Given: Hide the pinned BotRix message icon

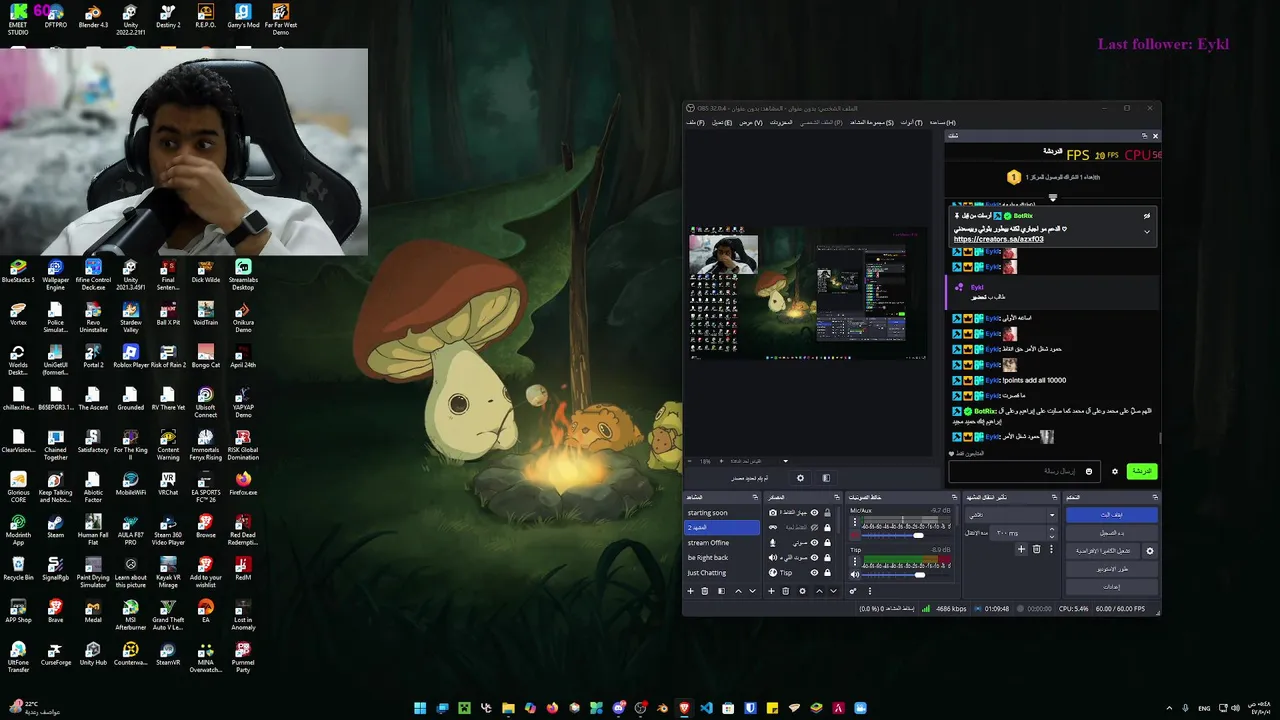Looking at the screenshot, I should (x=1147, y=216).
